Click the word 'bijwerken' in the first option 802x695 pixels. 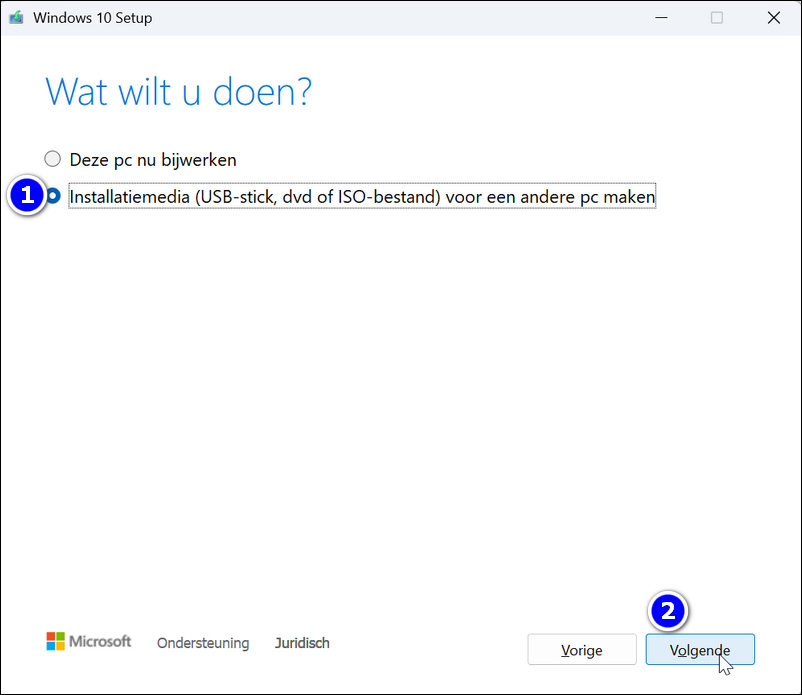click(202, 160)
